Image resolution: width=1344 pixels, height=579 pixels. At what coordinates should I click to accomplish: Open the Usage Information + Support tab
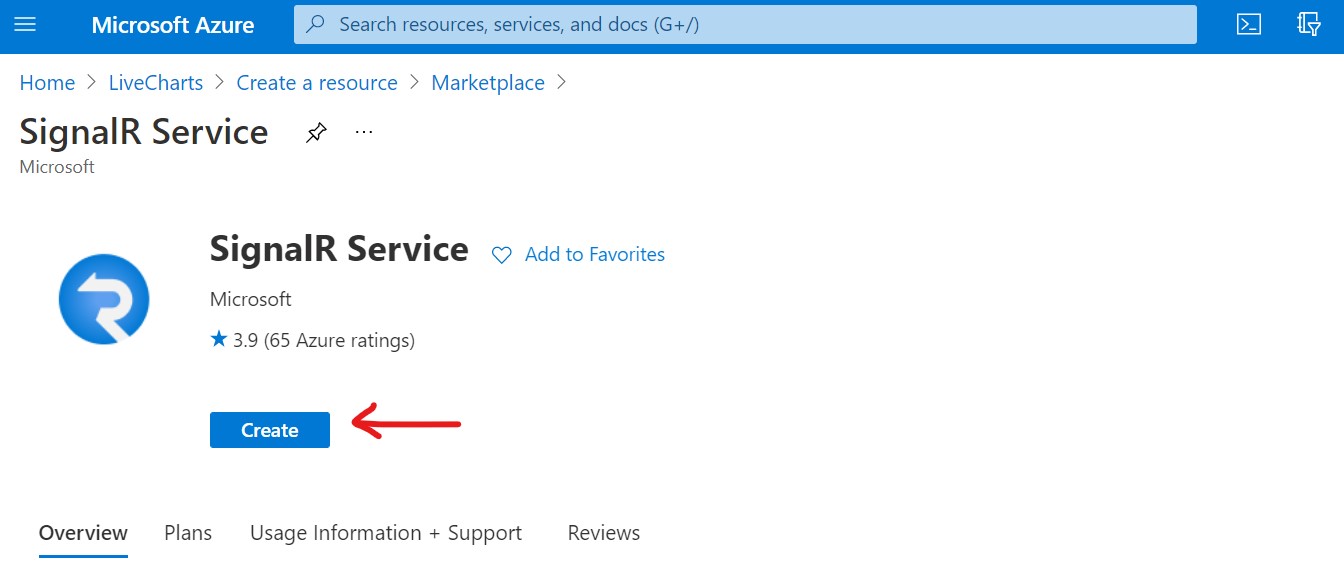[x=386, y=533]
